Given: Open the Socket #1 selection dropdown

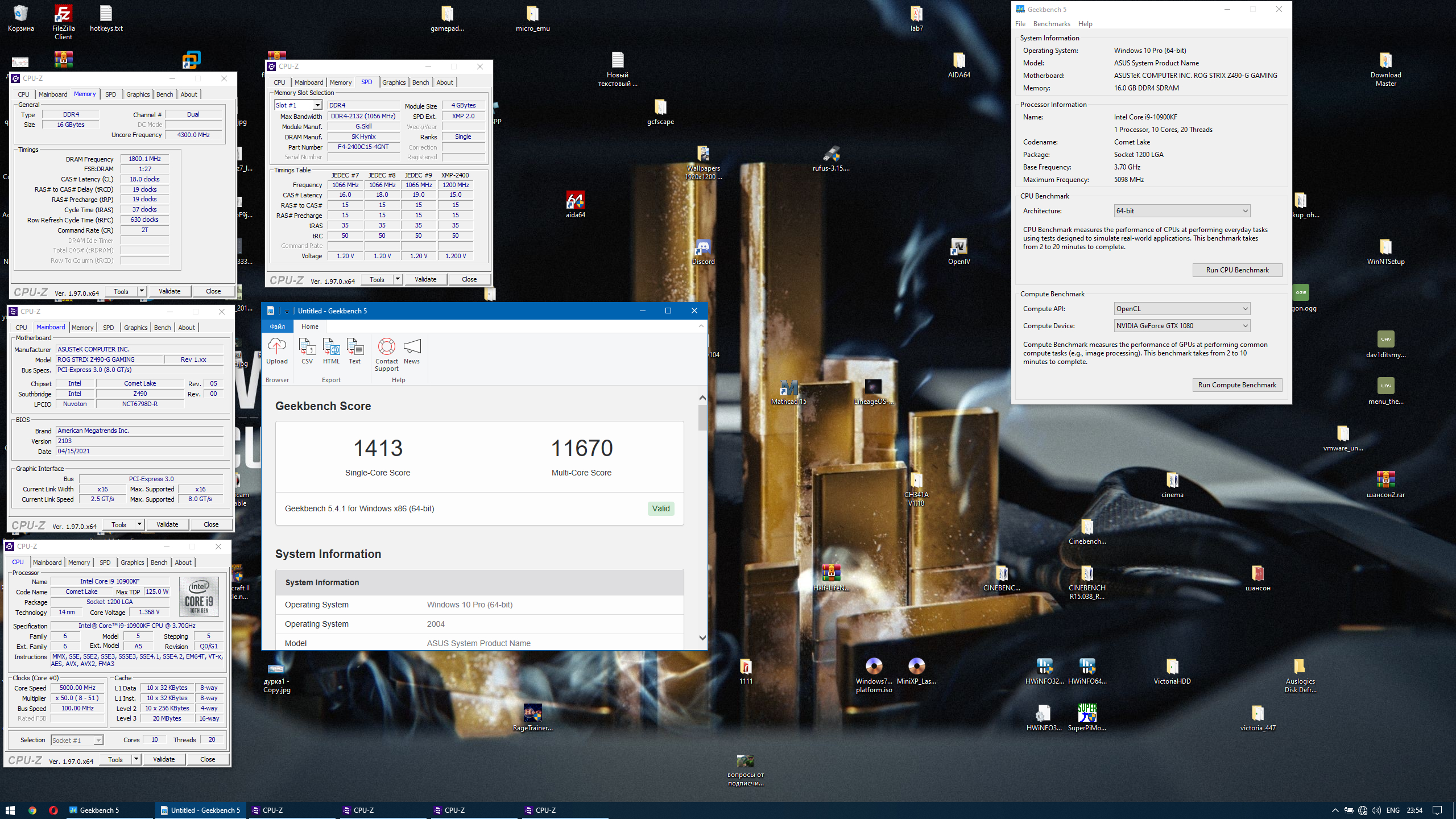Looking at the screenshot, I should 77,740.
